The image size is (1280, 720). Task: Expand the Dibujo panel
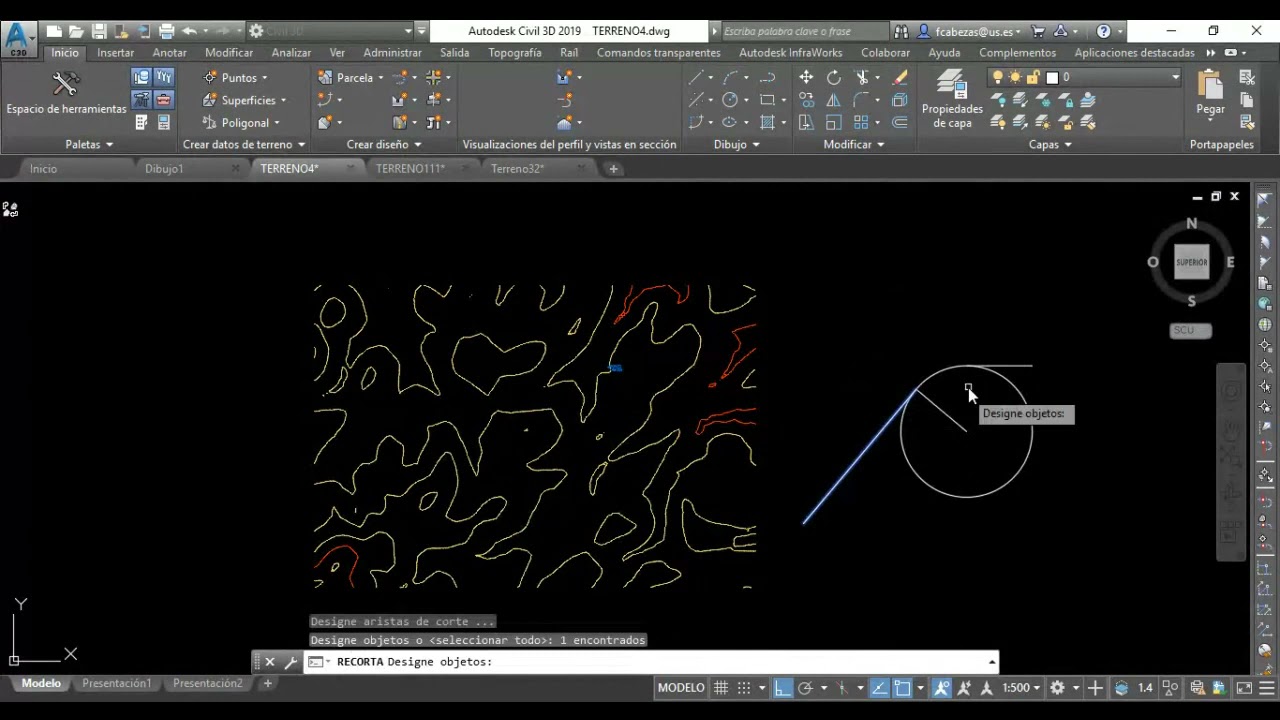(x=737, y=144)
